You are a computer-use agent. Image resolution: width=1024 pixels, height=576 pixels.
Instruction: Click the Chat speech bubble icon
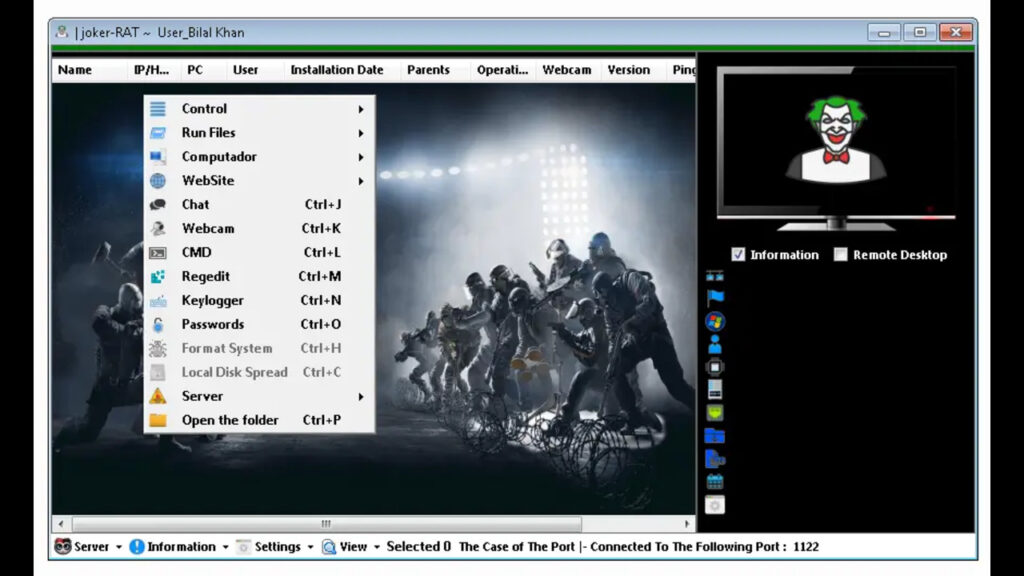pyautogui.click(x=157, y=204)
